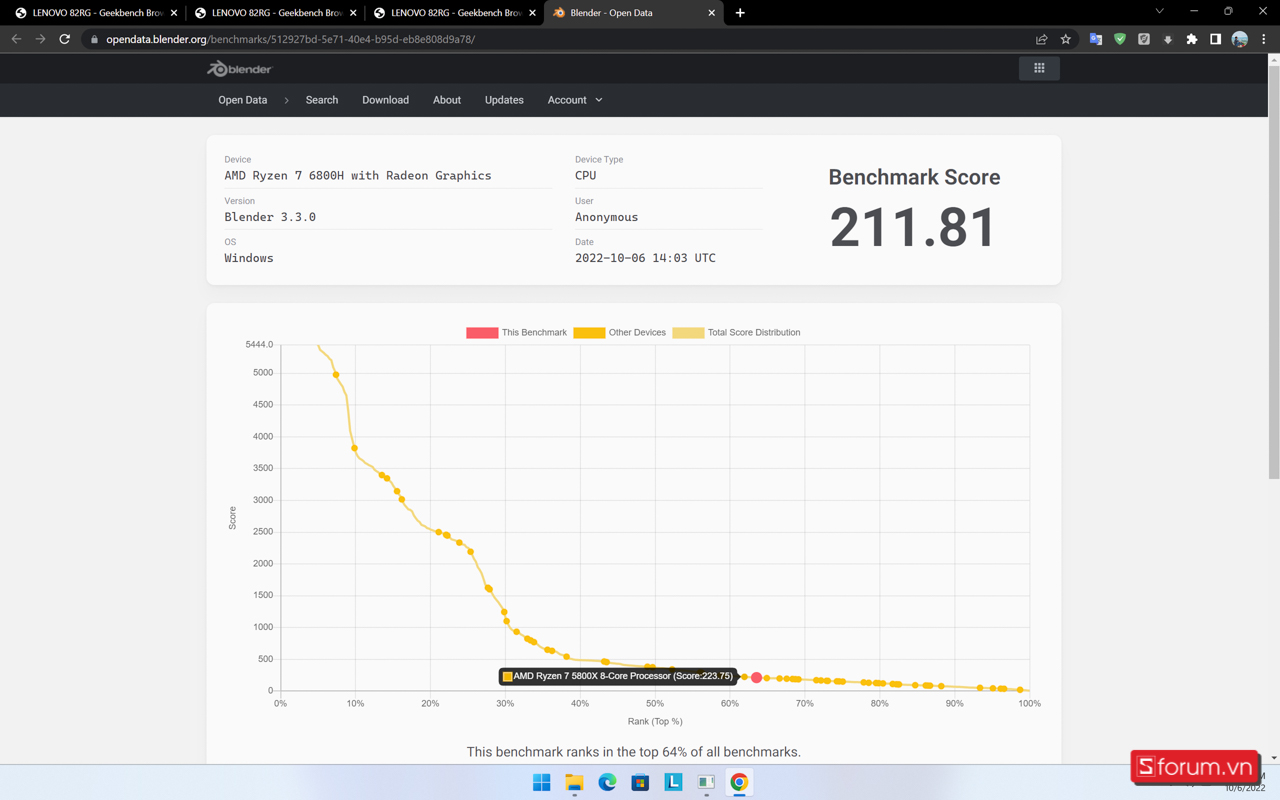The height and width of the screenshot is (800, 1280).
Task: Click the 211.81 benchmark score
Action: pyautogui.click(x=913, y=228)
